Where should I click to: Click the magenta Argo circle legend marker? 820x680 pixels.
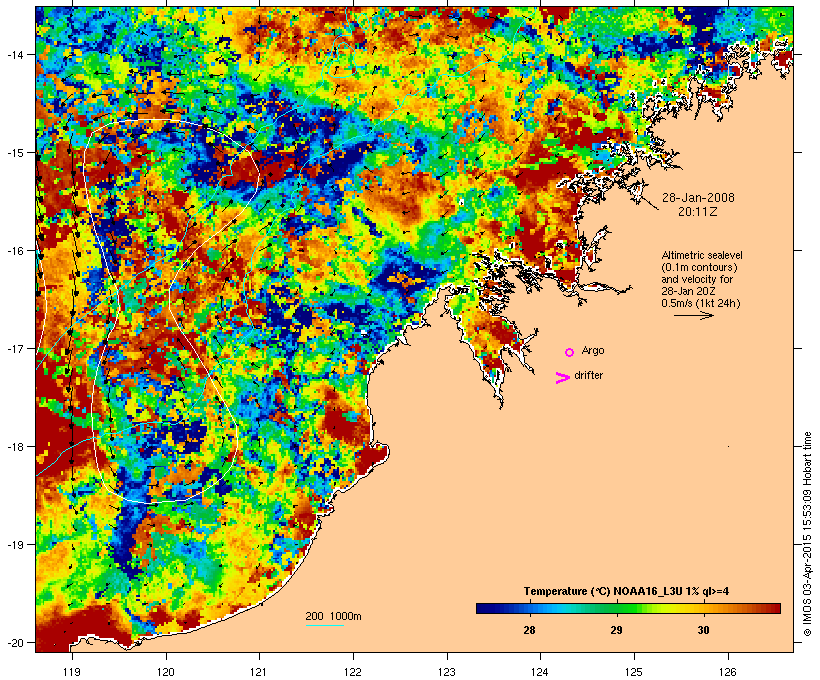point(570,353)
